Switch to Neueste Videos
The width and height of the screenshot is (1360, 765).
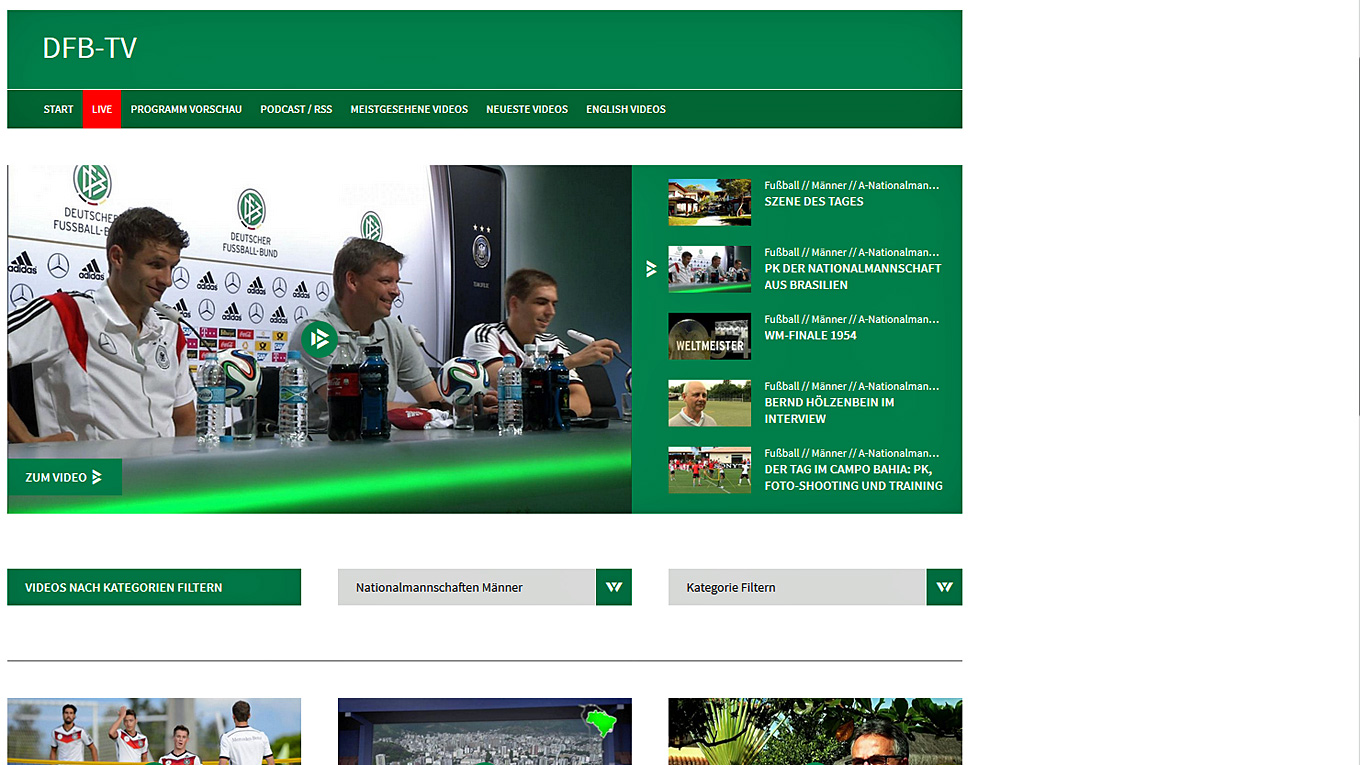[x=527, y=109]
